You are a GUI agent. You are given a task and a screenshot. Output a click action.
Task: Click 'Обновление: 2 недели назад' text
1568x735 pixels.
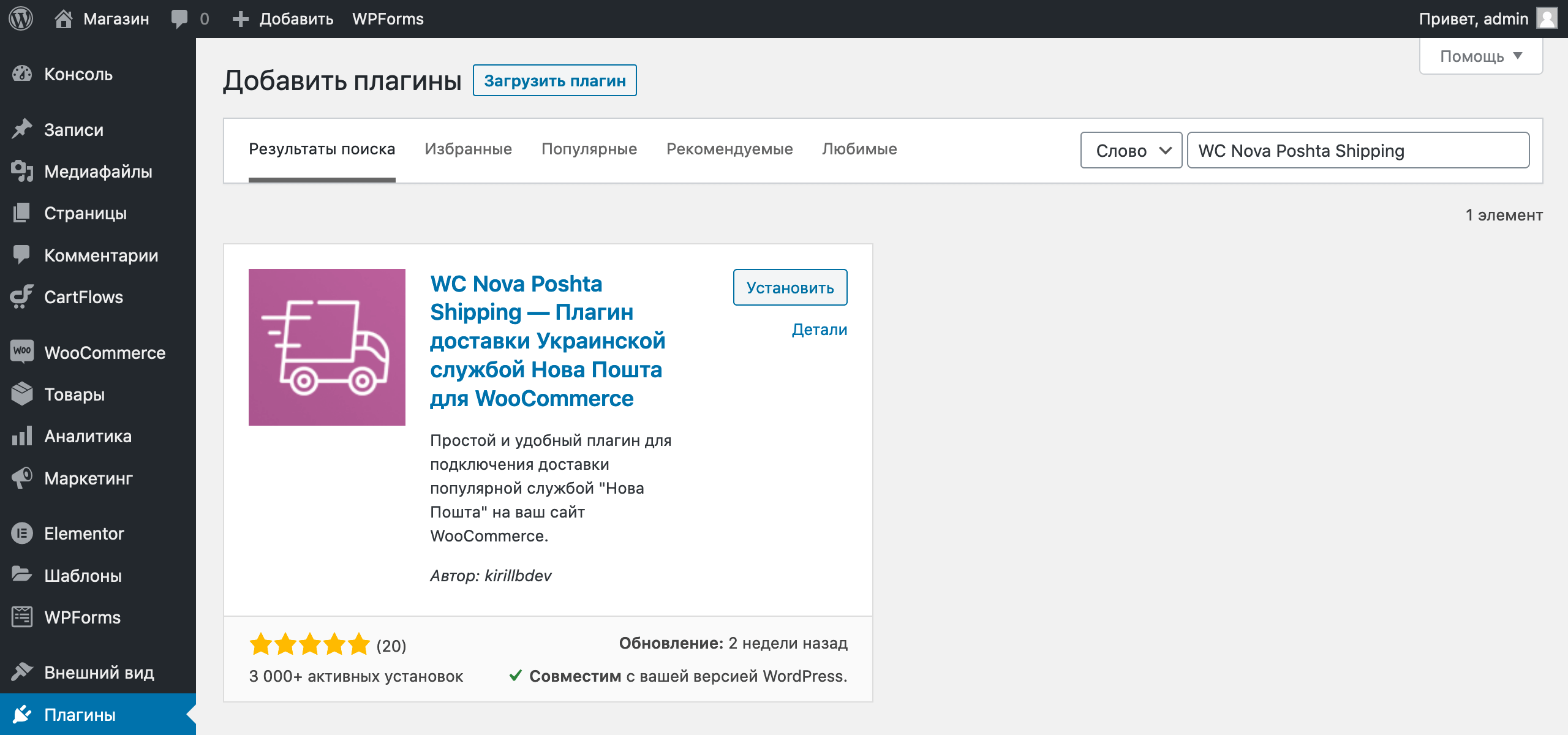(x=733, y=643)
